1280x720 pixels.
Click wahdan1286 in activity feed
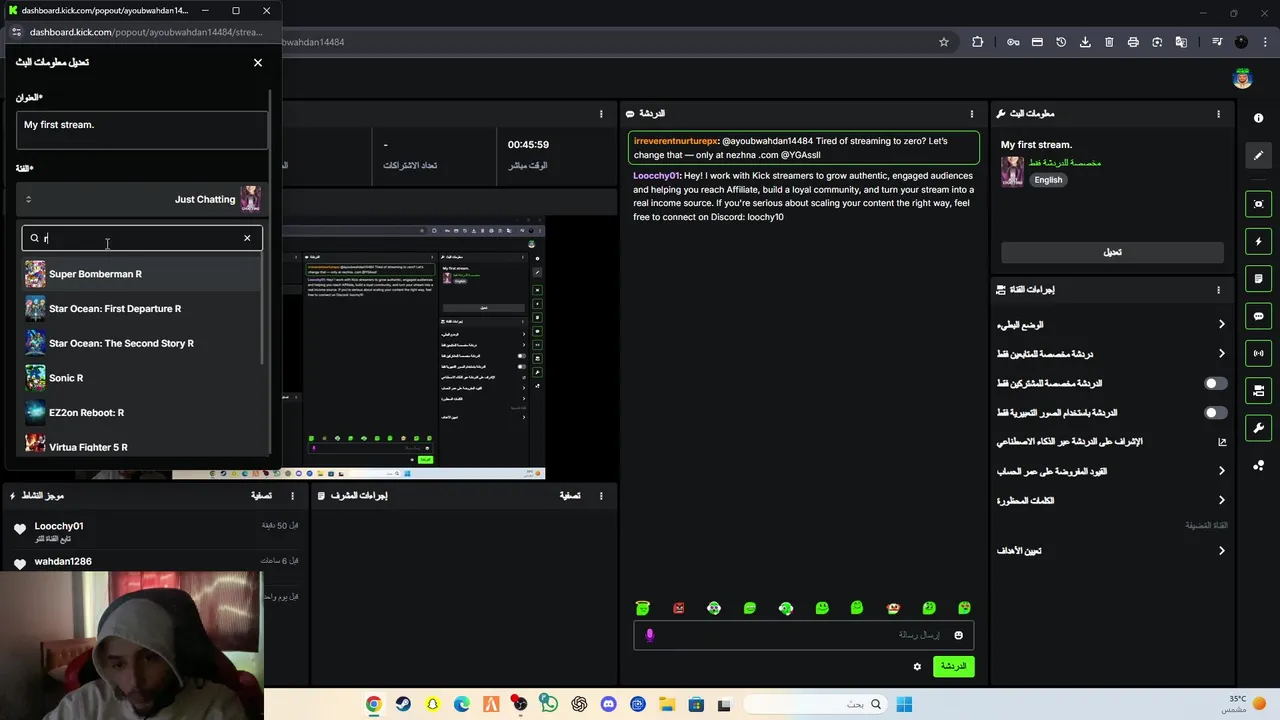[x=63, y=561]
